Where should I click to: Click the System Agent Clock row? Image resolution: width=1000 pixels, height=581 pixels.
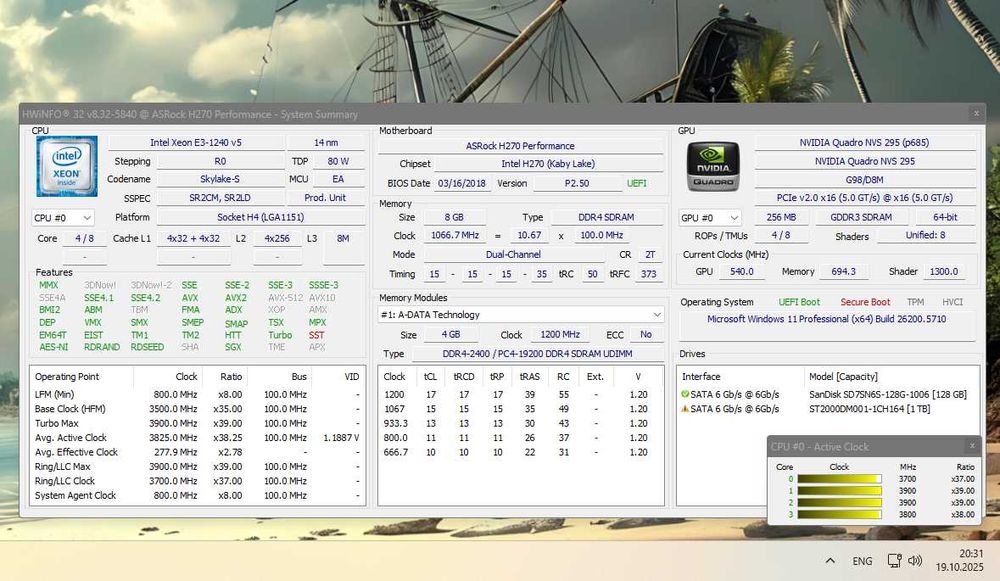(197, 496)
